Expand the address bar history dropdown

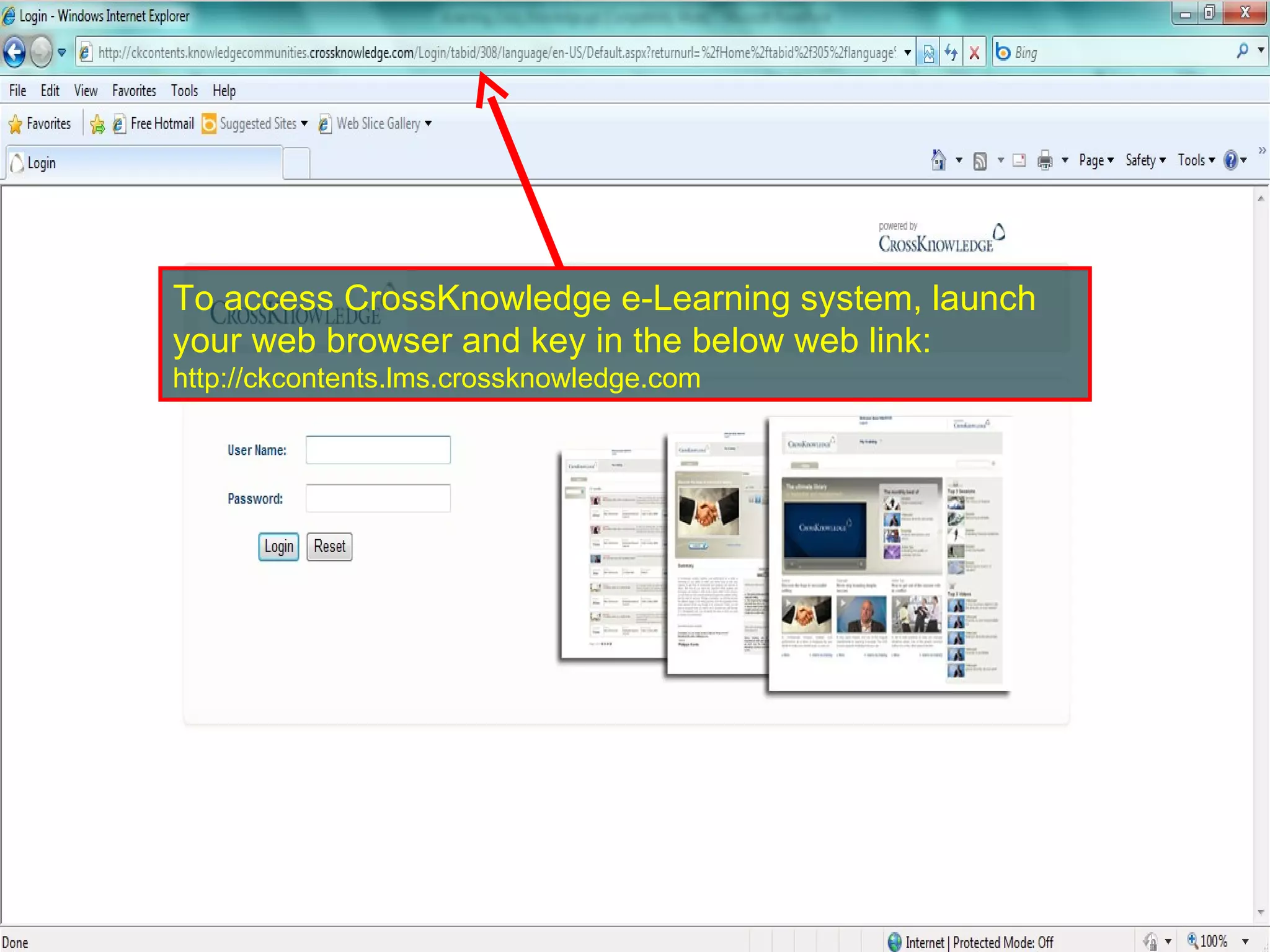click(x=908, y=53)
